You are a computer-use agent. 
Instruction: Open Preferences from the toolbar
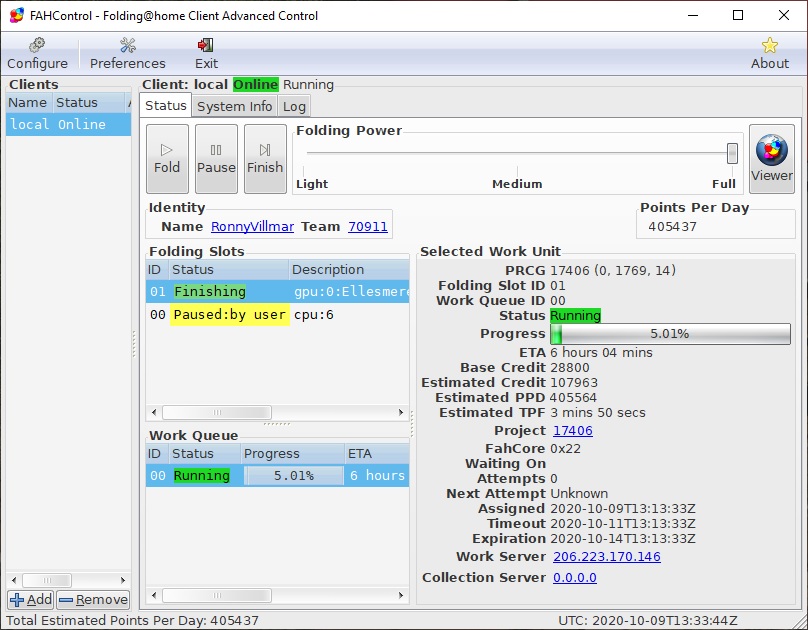click(127, 54)
